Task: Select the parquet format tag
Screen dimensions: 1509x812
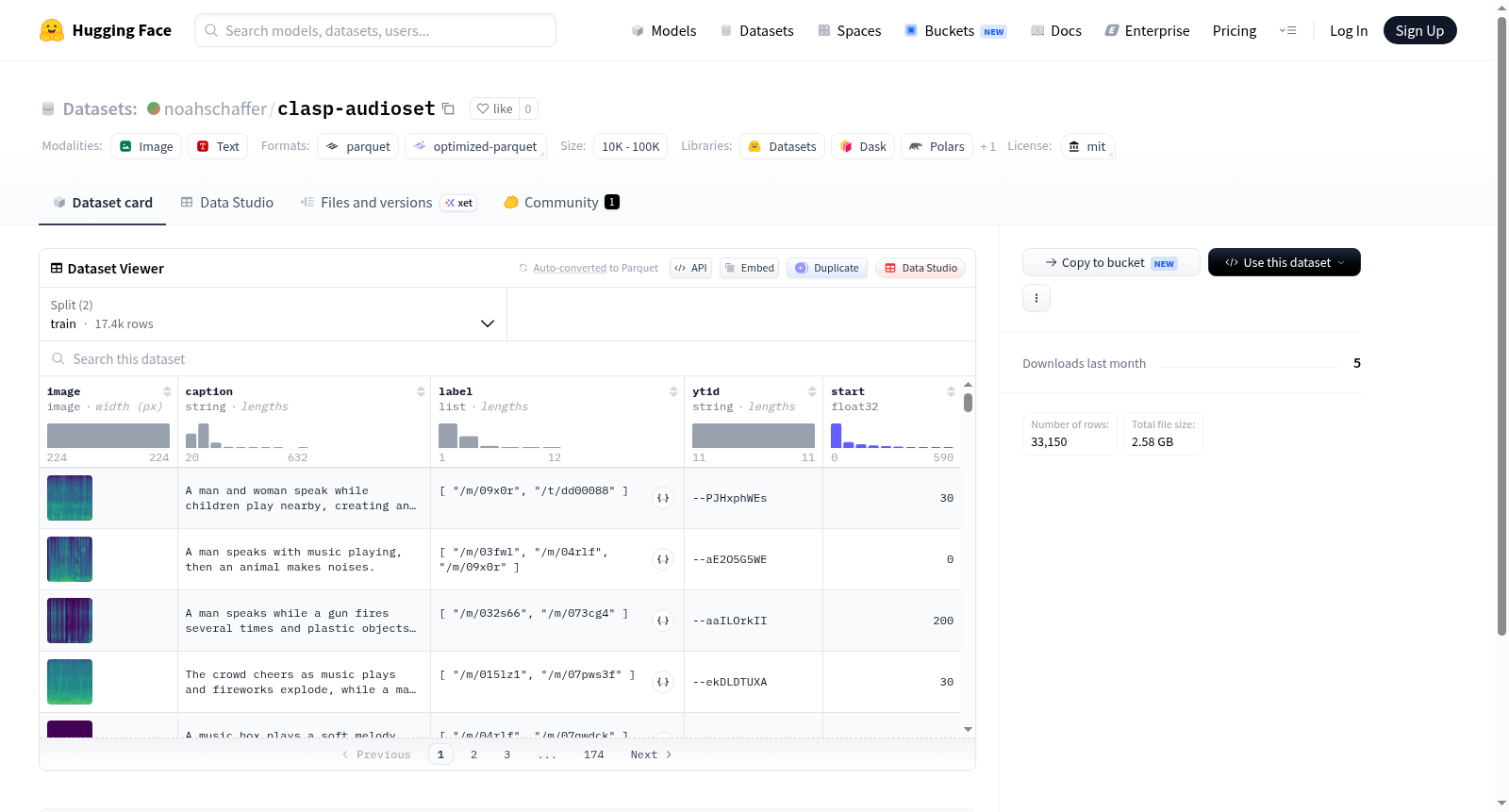Action: 358,146
